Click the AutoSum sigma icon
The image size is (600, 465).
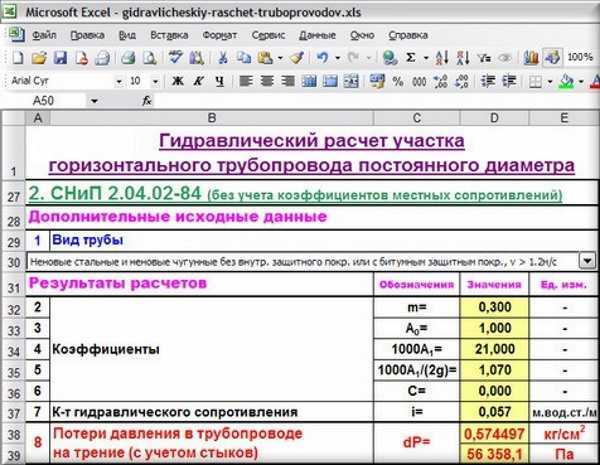coord(411,58)
